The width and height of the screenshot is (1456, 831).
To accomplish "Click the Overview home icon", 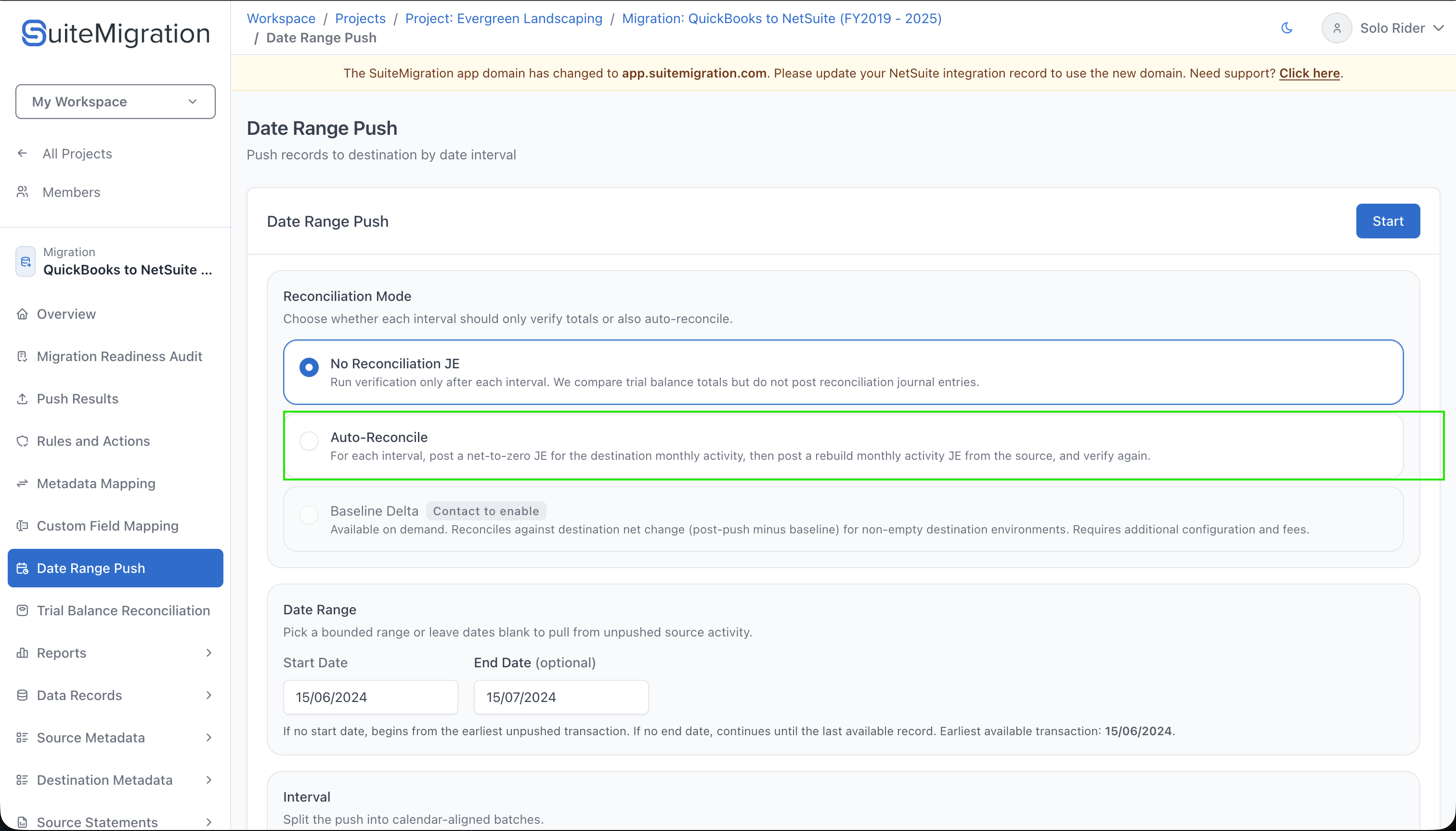I will pos(22,314).
